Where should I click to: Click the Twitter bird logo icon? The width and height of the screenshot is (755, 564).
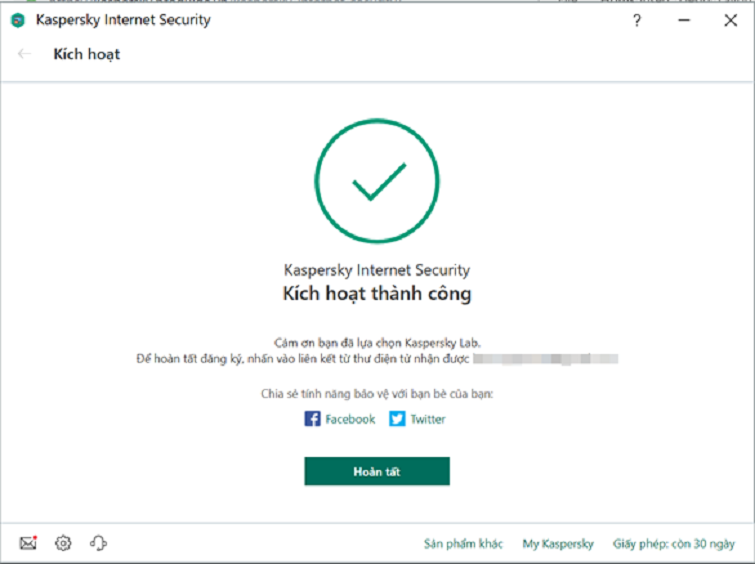[397, 419]
